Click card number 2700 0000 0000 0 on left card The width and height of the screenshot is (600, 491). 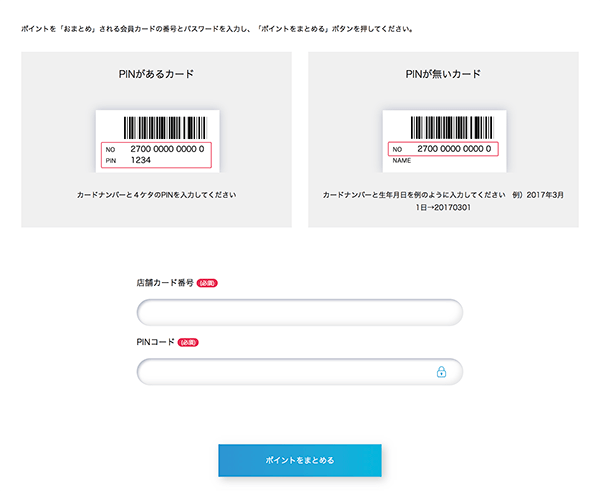click(x=167, y=149)
